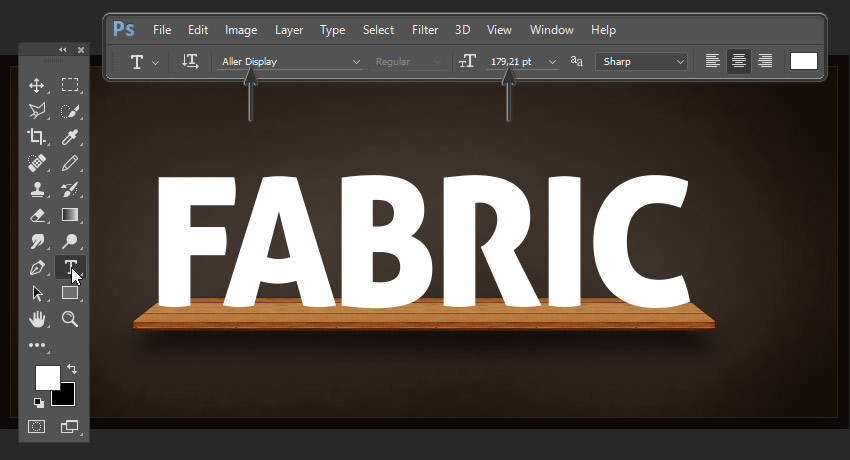This screenshot has width=850, height=460.
Task: Open the 3D menu
Action: click(x=462, y=30)
